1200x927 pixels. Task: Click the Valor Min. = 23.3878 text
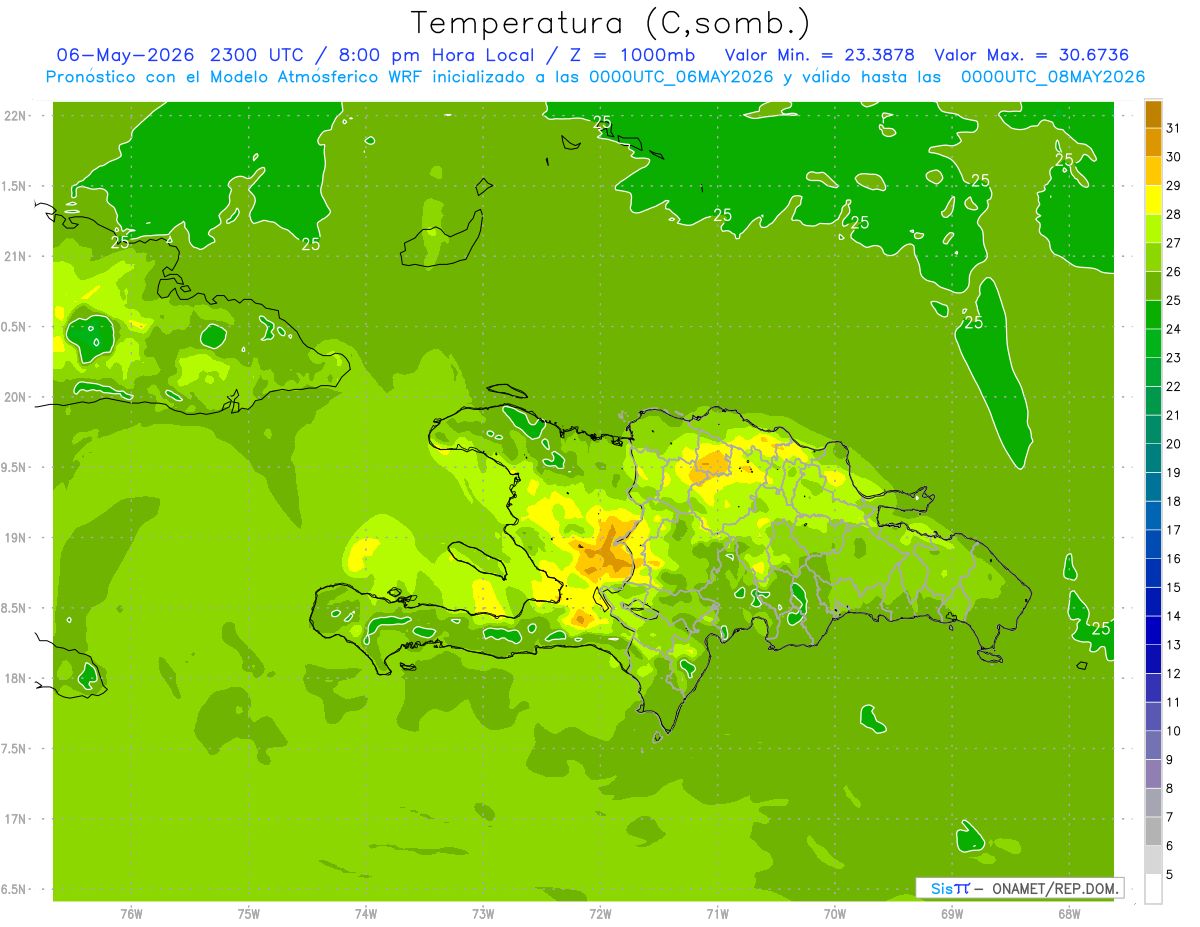pos(819,55)
